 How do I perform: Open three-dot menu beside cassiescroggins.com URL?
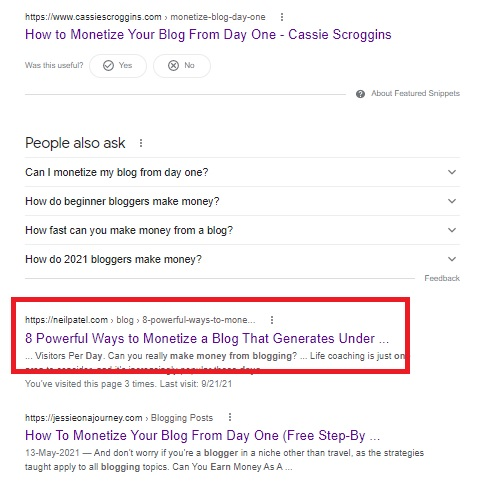[x=282, y=17]
